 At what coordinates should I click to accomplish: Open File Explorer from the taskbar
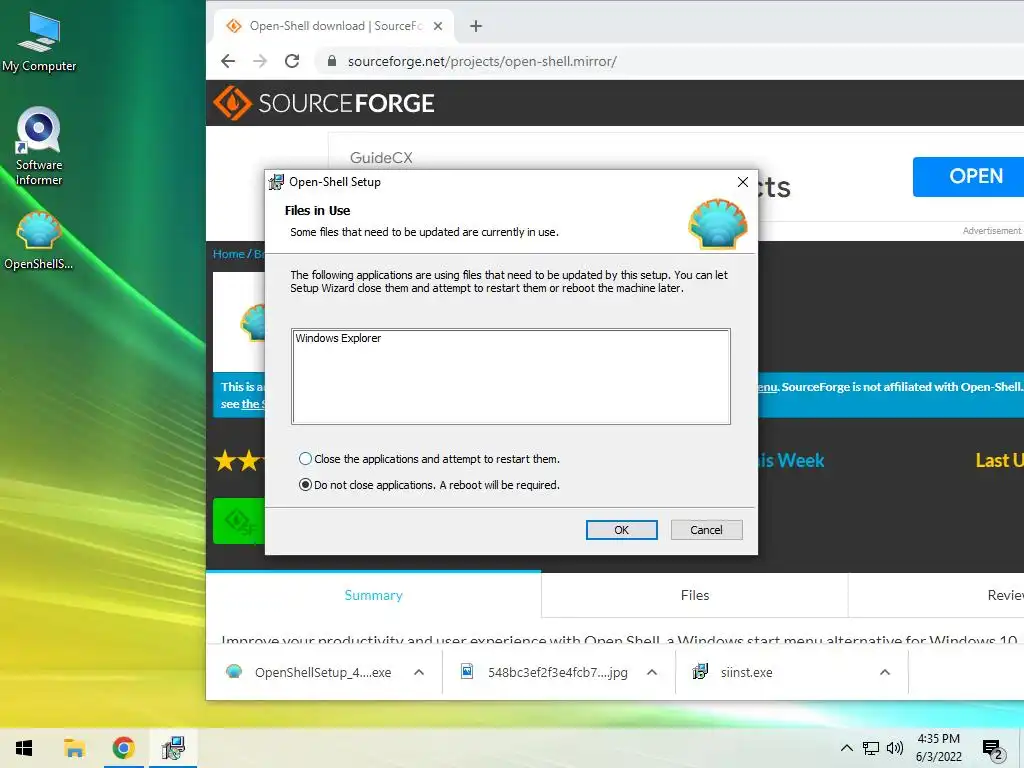point(74,748)
